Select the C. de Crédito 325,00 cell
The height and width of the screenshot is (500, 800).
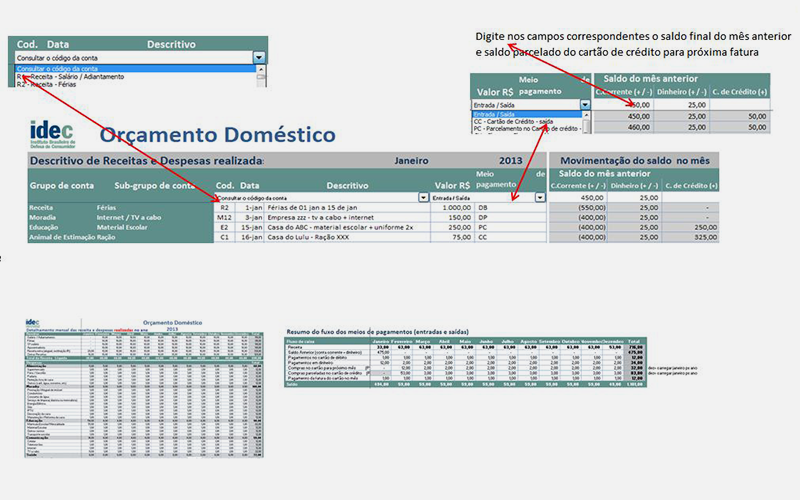pyautogui.click(x=720, y=238)
